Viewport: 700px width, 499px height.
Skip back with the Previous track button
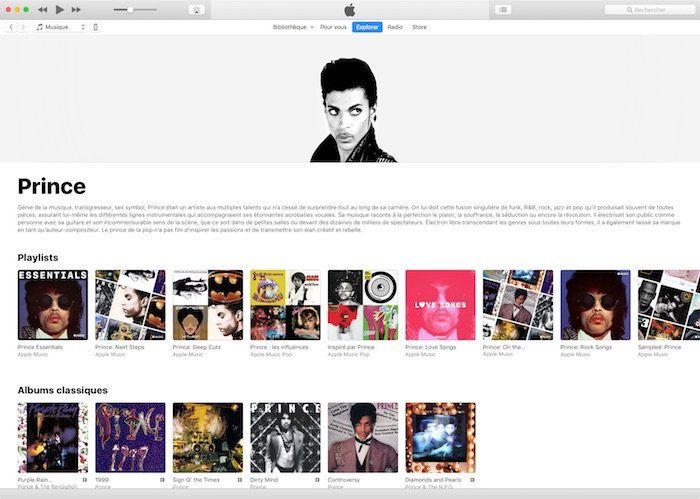coord(42,9)
